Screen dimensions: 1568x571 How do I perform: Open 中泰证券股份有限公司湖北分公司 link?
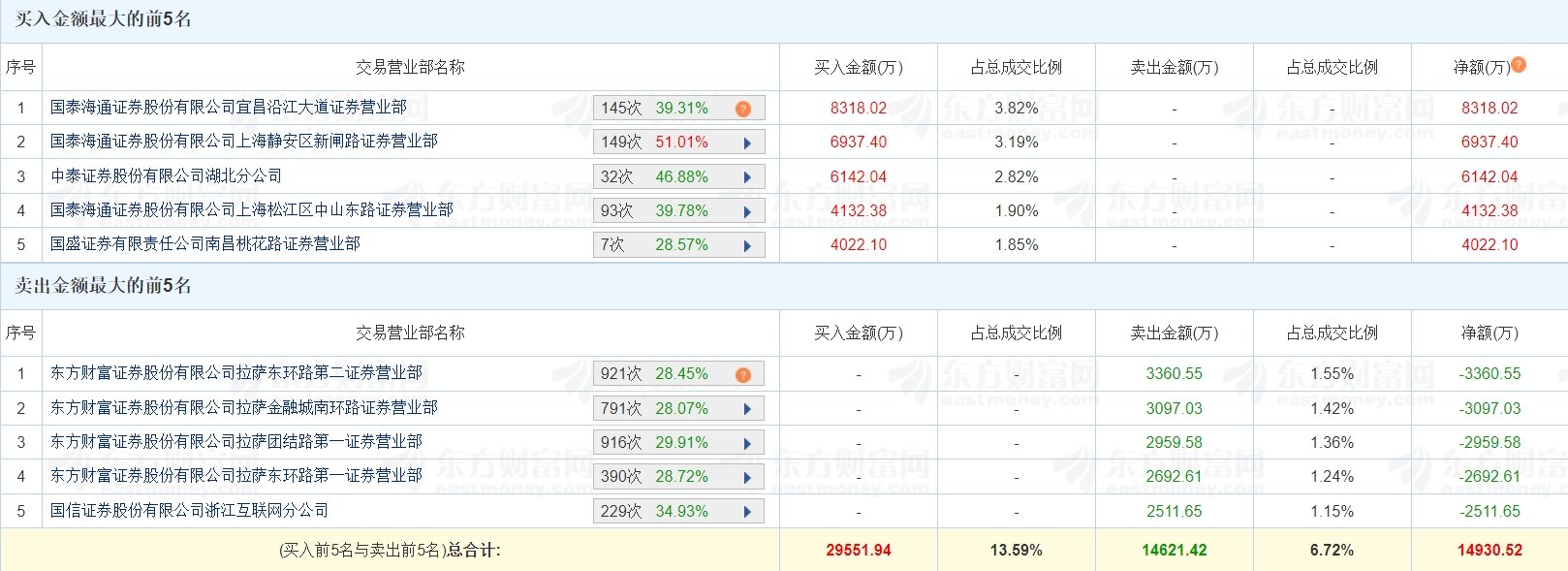point(167,176)
